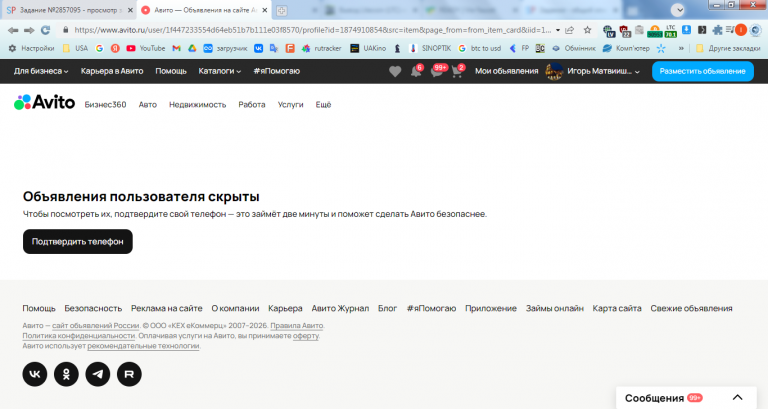Show hidden bookmarks with double chevron
The image size is (768, 409).
(x=681, y=48)
